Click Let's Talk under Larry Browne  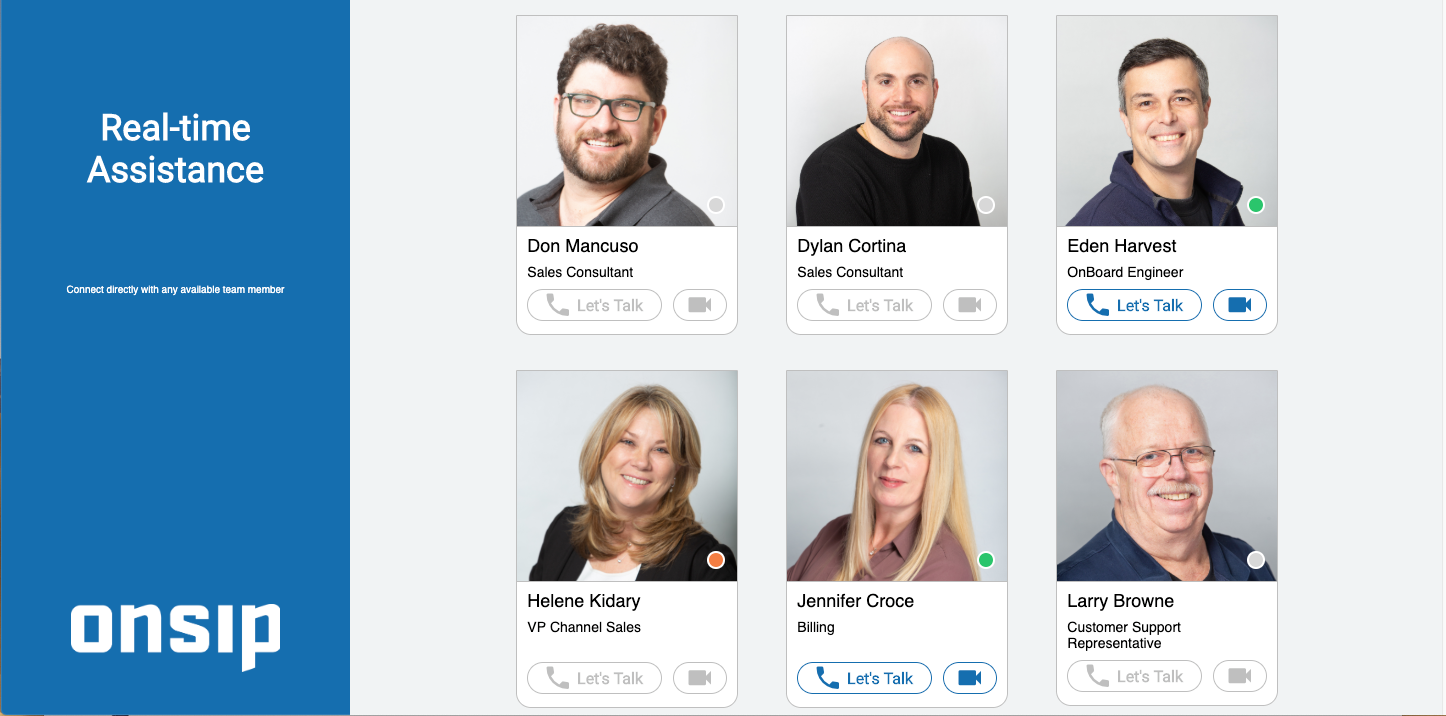click(x=1134, y=676)
